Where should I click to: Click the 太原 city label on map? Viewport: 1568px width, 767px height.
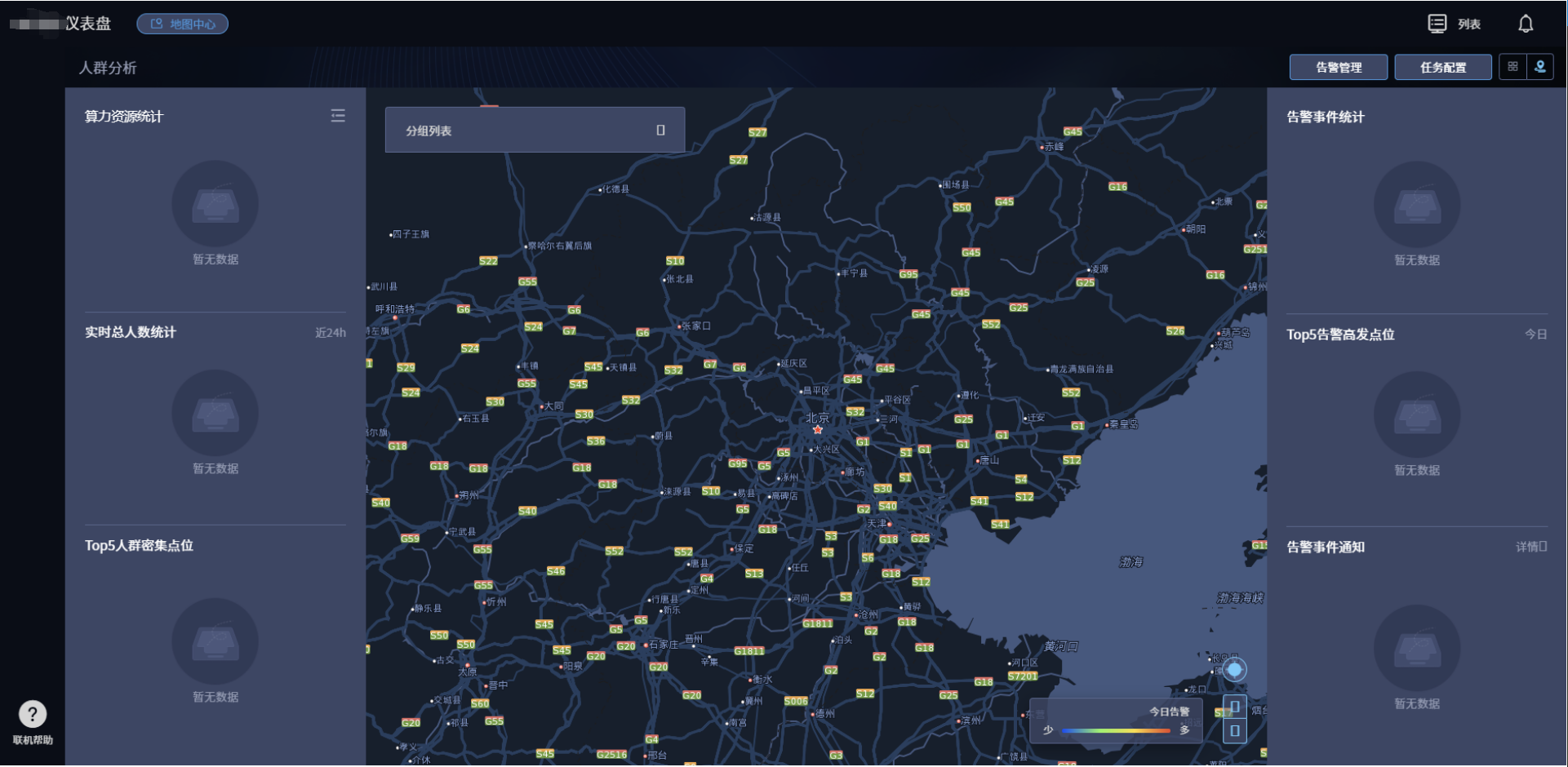[467, 672]
